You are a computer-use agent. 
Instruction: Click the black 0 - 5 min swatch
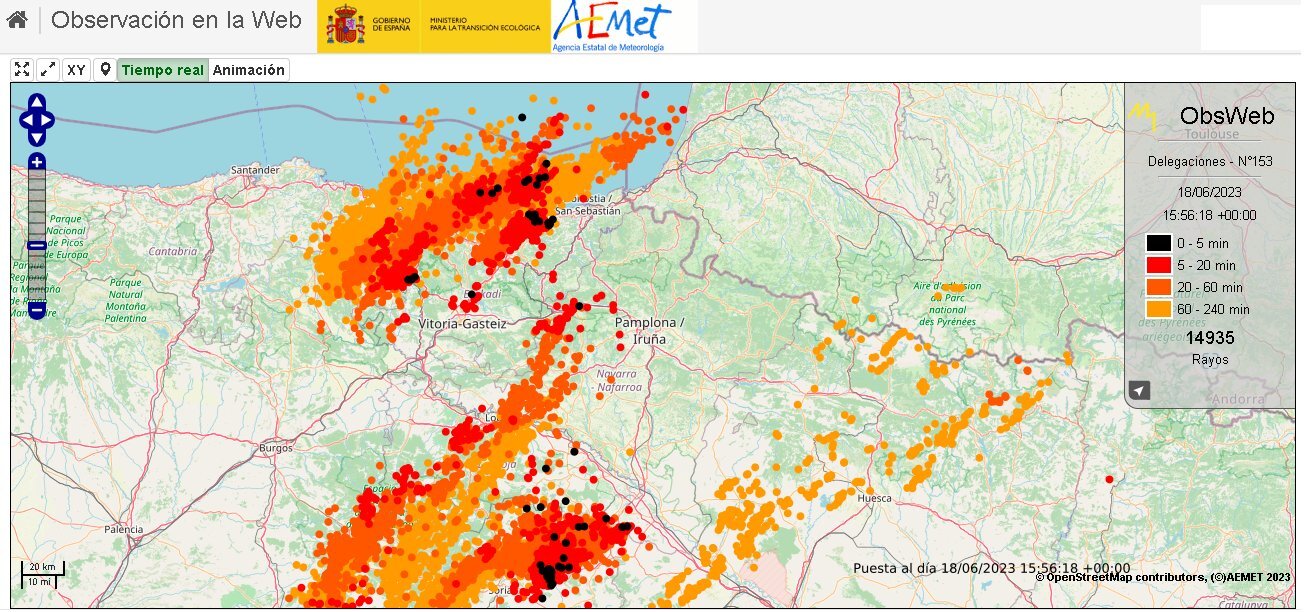coord(1158,243)
